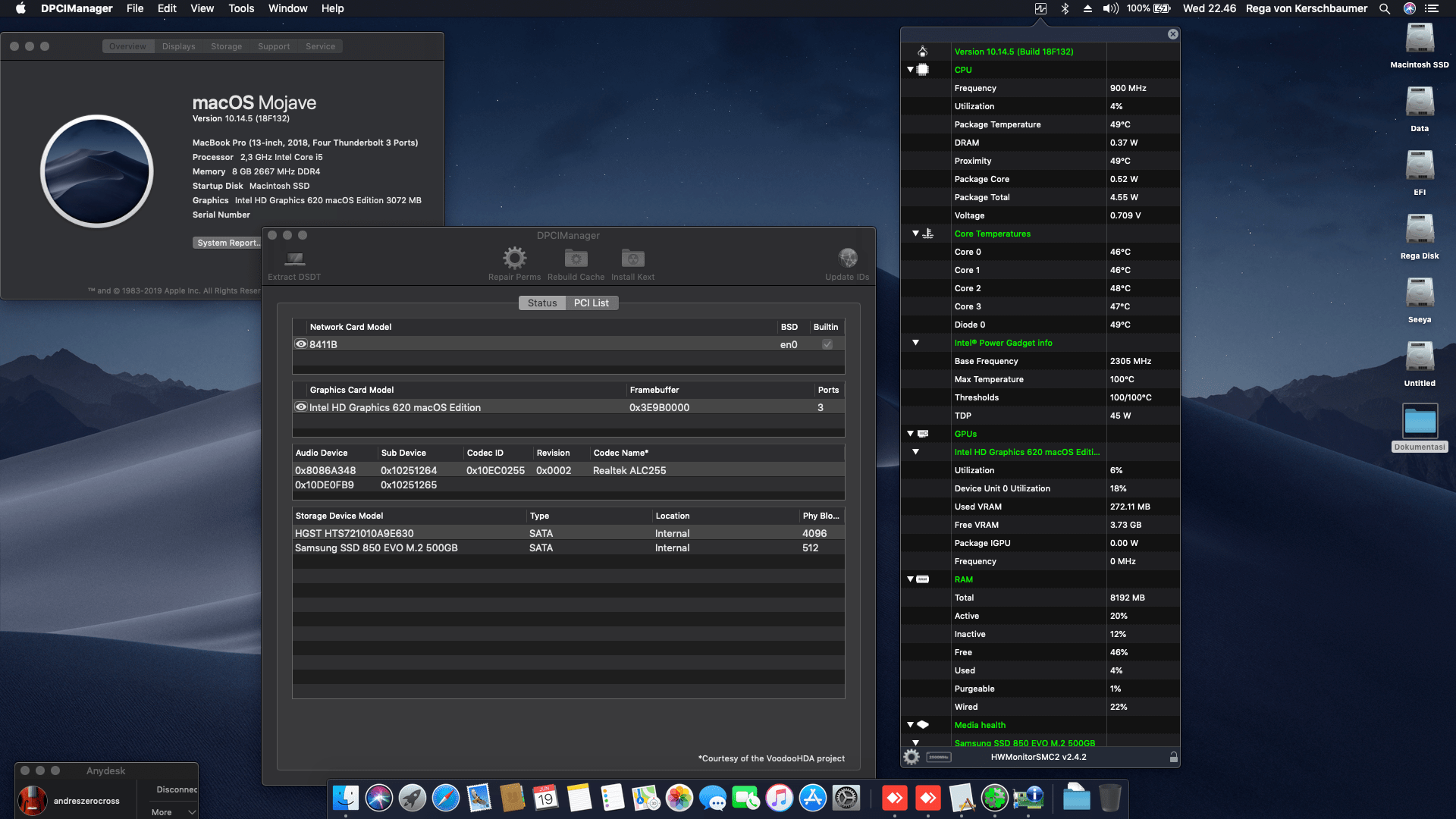
Task: Open HWMonitorSMC2 settings via the gear icon
Action: pos(911,756)
